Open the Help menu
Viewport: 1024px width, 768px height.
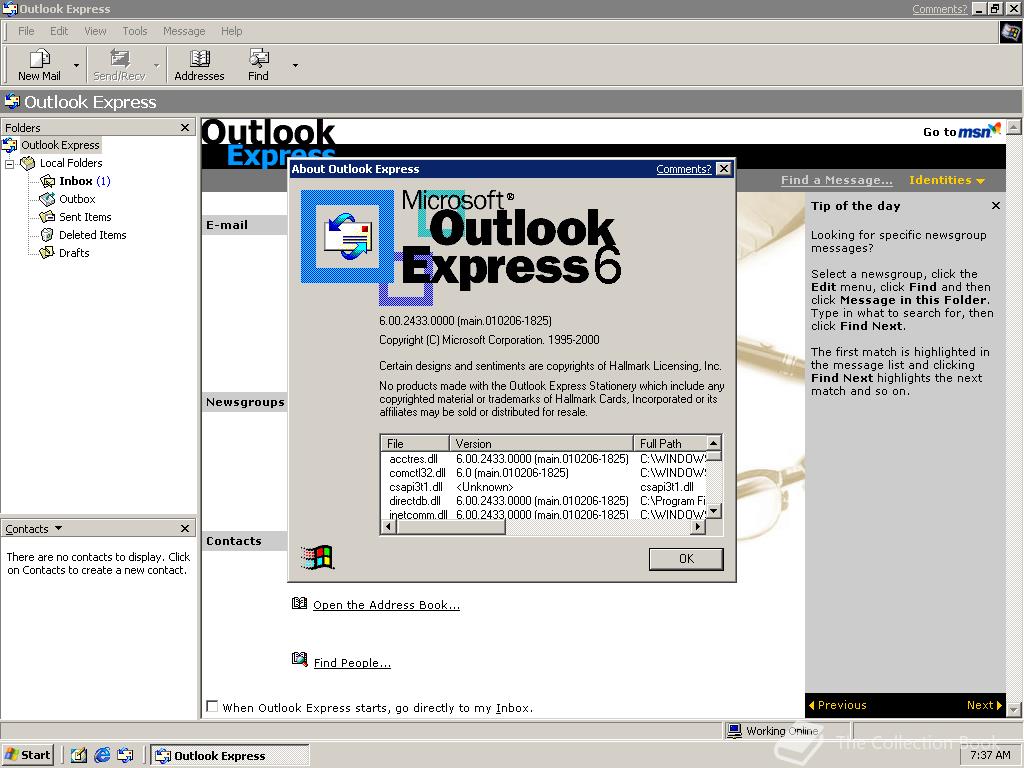231,31
